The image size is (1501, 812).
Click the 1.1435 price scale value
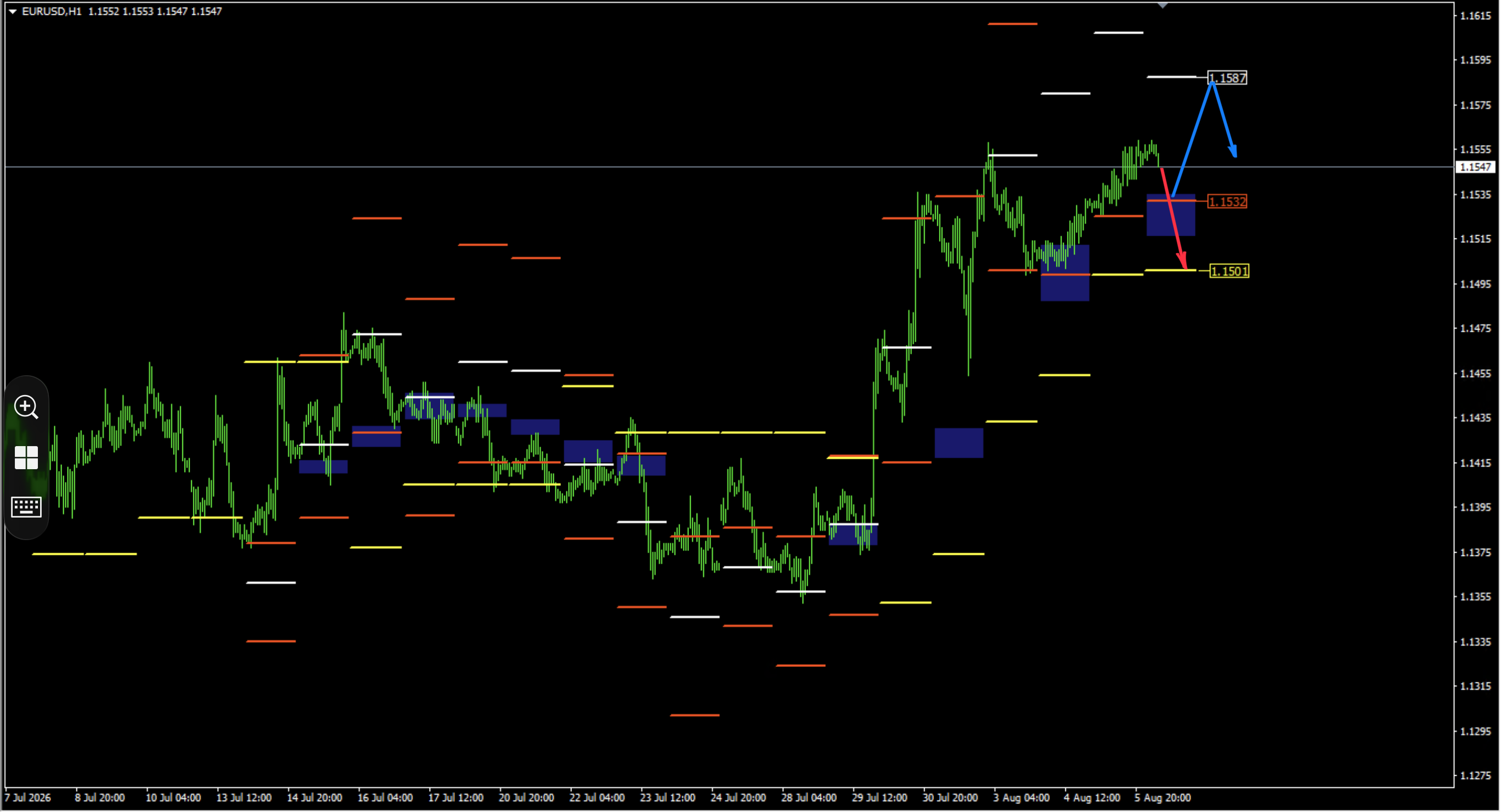pyautogui.click(x=1475, y=418)
